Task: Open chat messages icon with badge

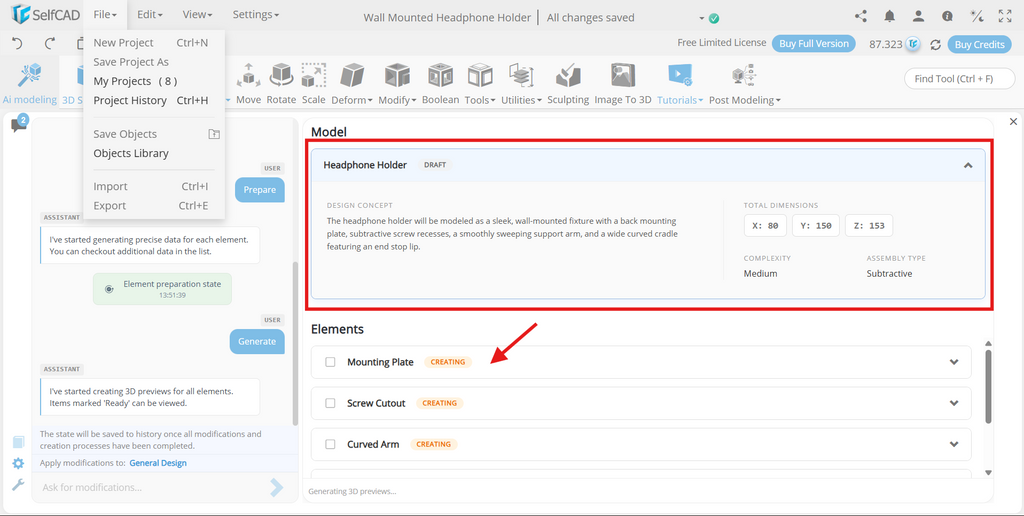Action: pyautogui.click(x=19, y=123)
